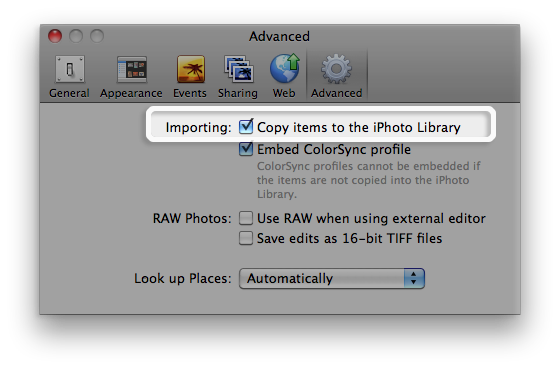560x369 pixels.
Task: Click the blue arrows of Automatically popup
Action: [414, 278]
